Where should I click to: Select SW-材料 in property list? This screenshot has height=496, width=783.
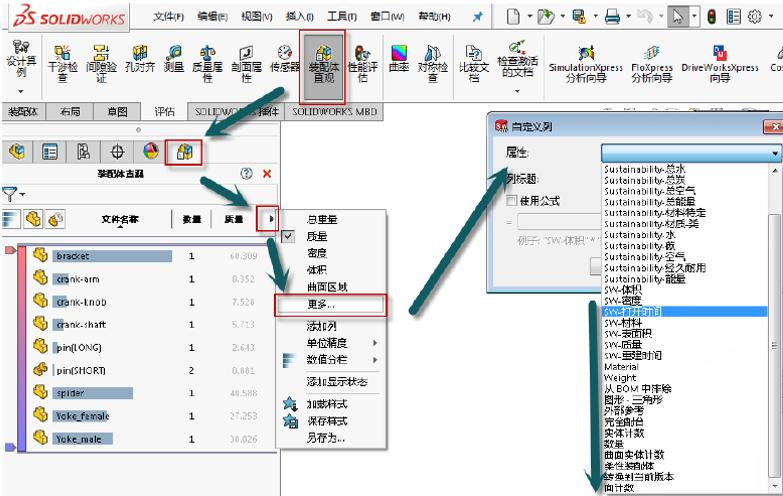[622, 323]
